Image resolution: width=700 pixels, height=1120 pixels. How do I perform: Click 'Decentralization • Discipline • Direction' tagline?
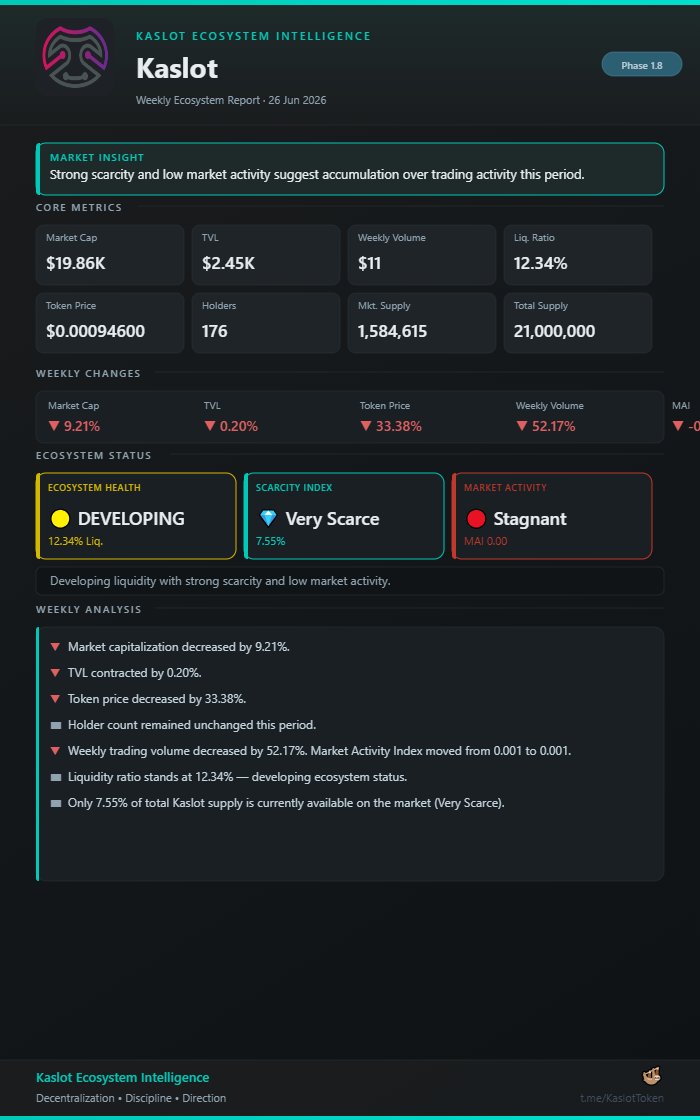coord(131,1098)
